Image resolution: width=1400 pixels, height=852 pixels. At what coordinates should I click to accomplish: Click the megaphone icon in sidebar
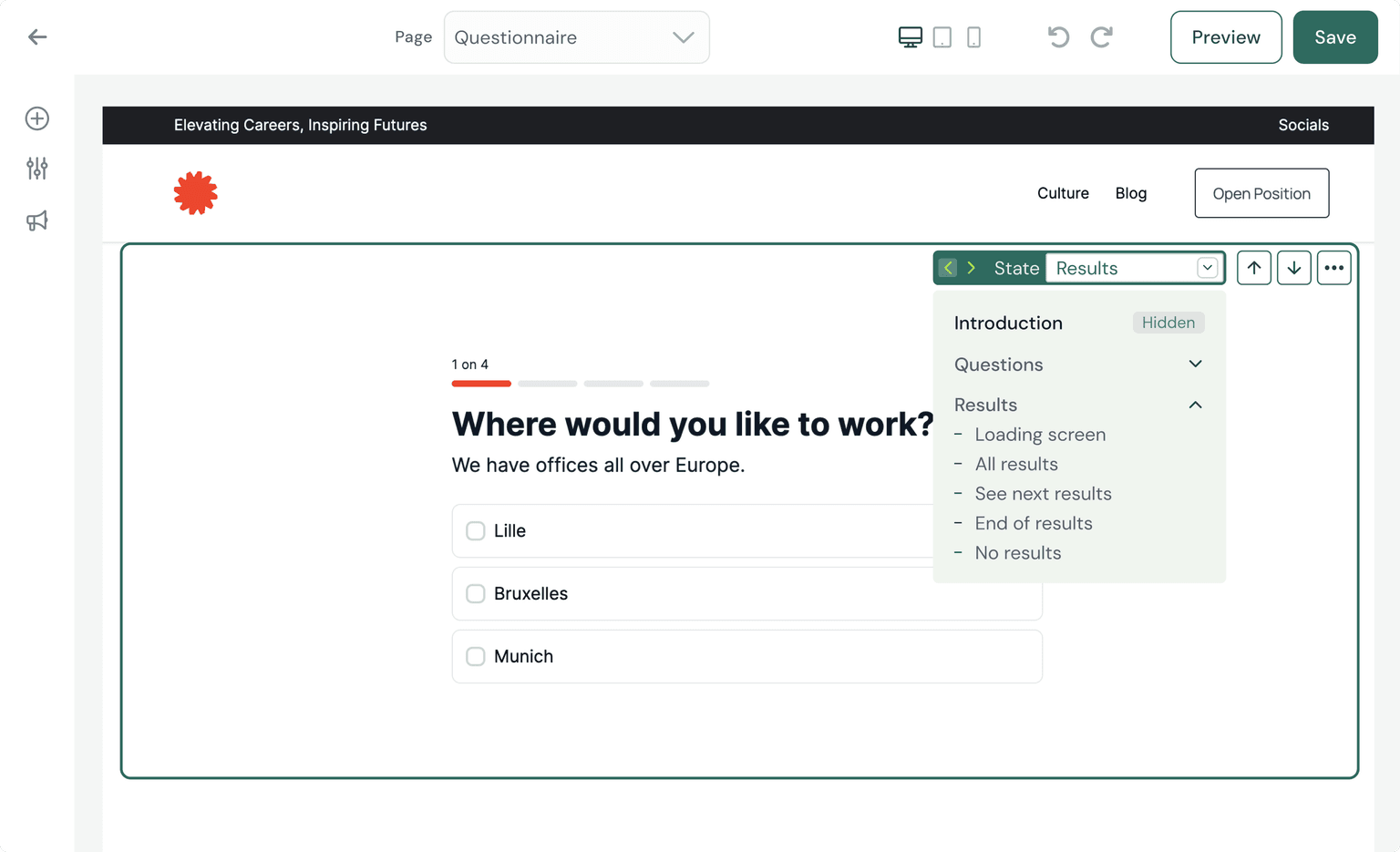tap(37, 221)
